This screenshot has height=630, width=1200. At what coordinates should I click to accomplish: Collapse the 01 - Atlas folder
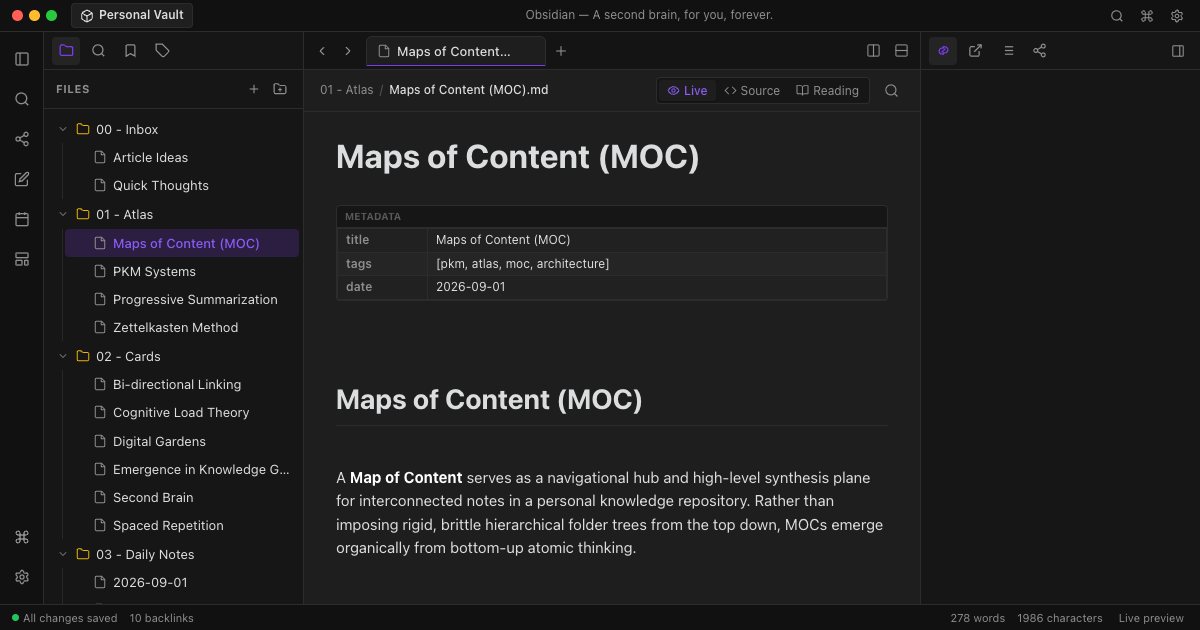pos(63,214)
